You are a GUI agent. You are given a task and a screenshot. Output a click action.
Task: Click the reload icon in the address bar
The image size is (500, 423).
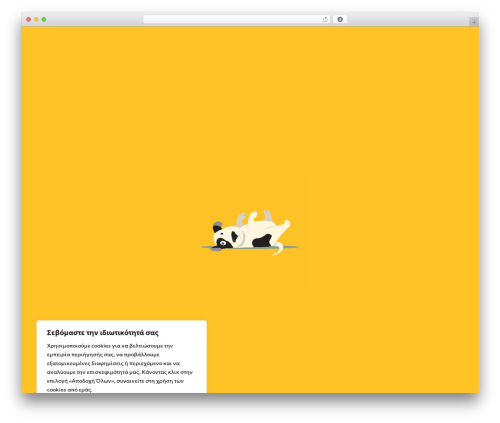tap(325, 20)
